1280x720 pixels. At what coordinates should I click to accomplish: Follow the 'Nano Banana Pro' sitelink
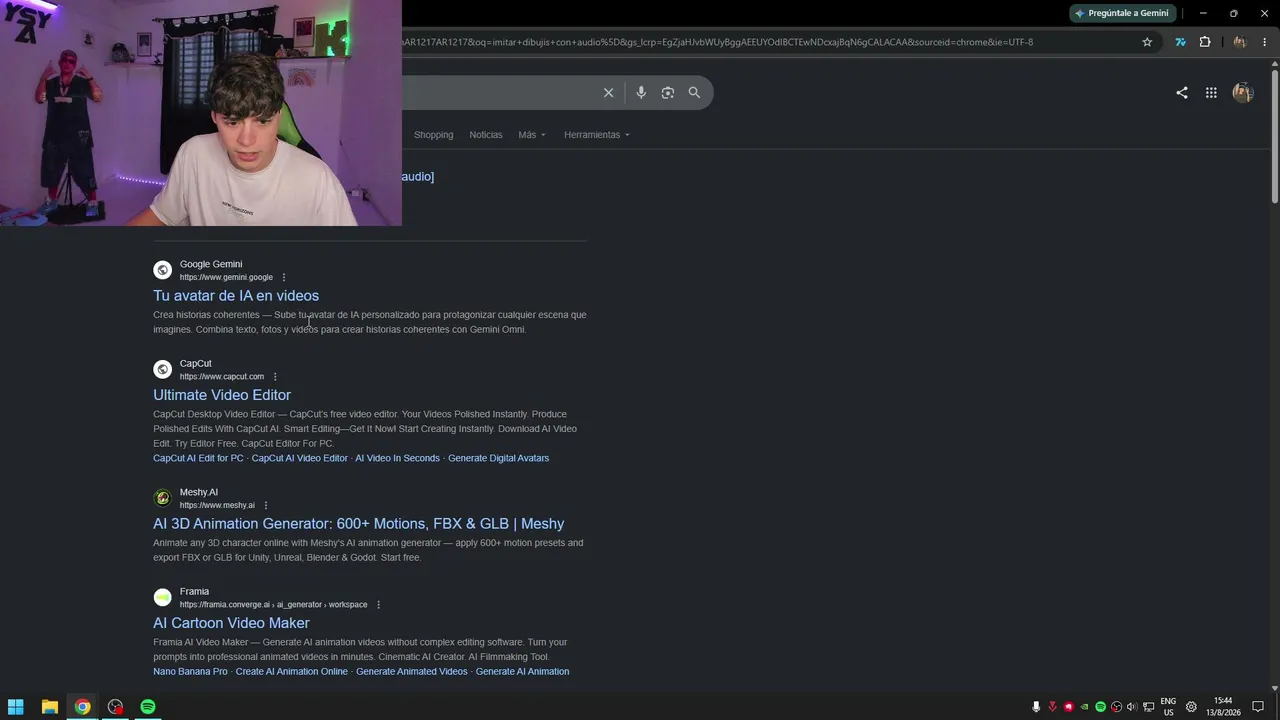(190, 672)
